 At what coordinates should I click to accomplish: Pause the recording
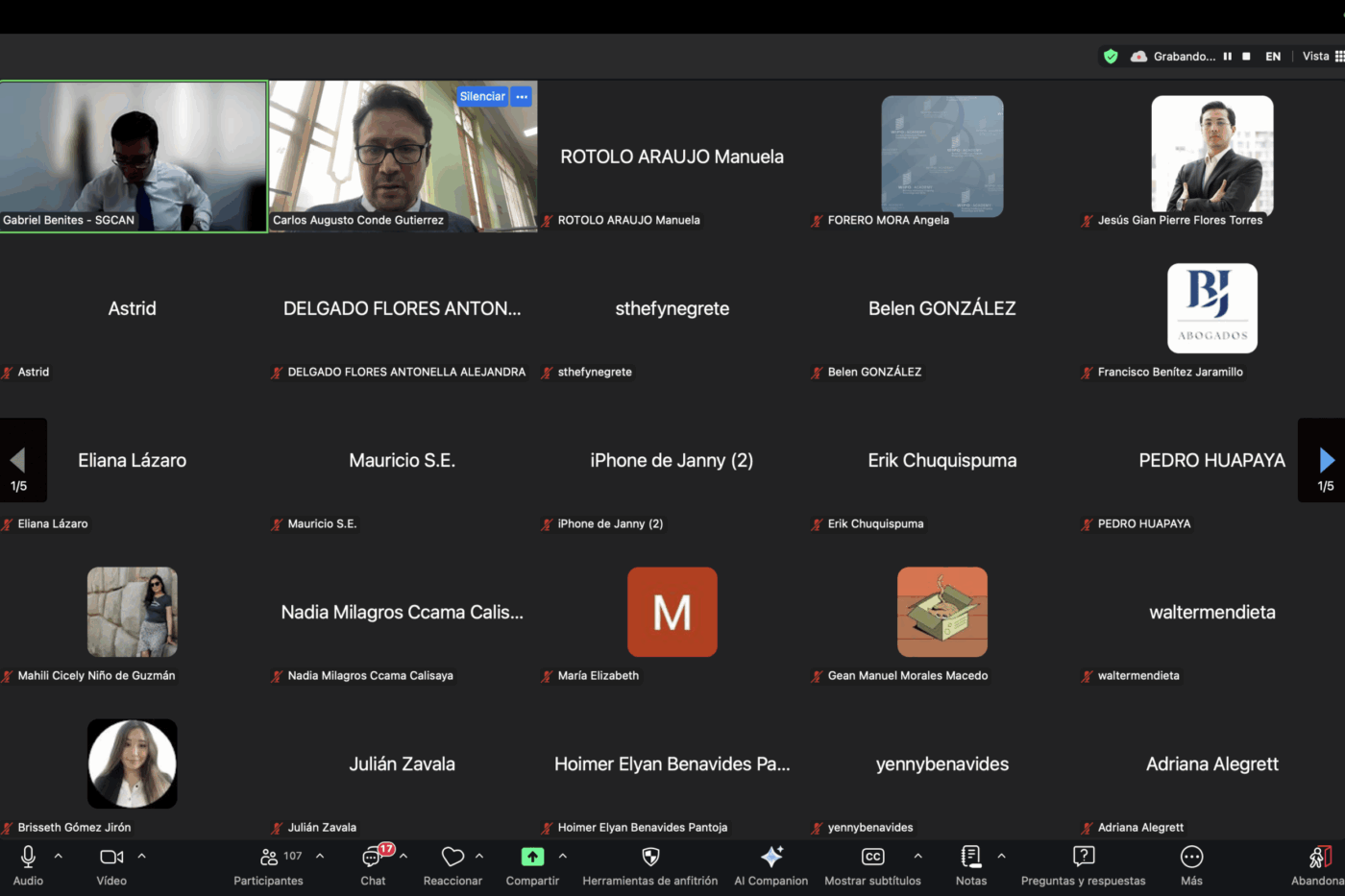tap(1227, 57)
